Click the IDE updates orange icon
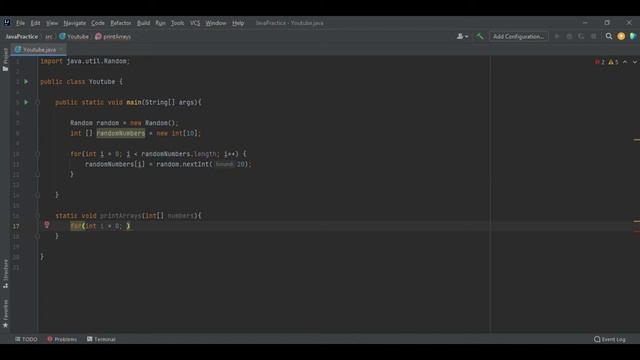This screenshot has height=360, width=640. (621, 37)
